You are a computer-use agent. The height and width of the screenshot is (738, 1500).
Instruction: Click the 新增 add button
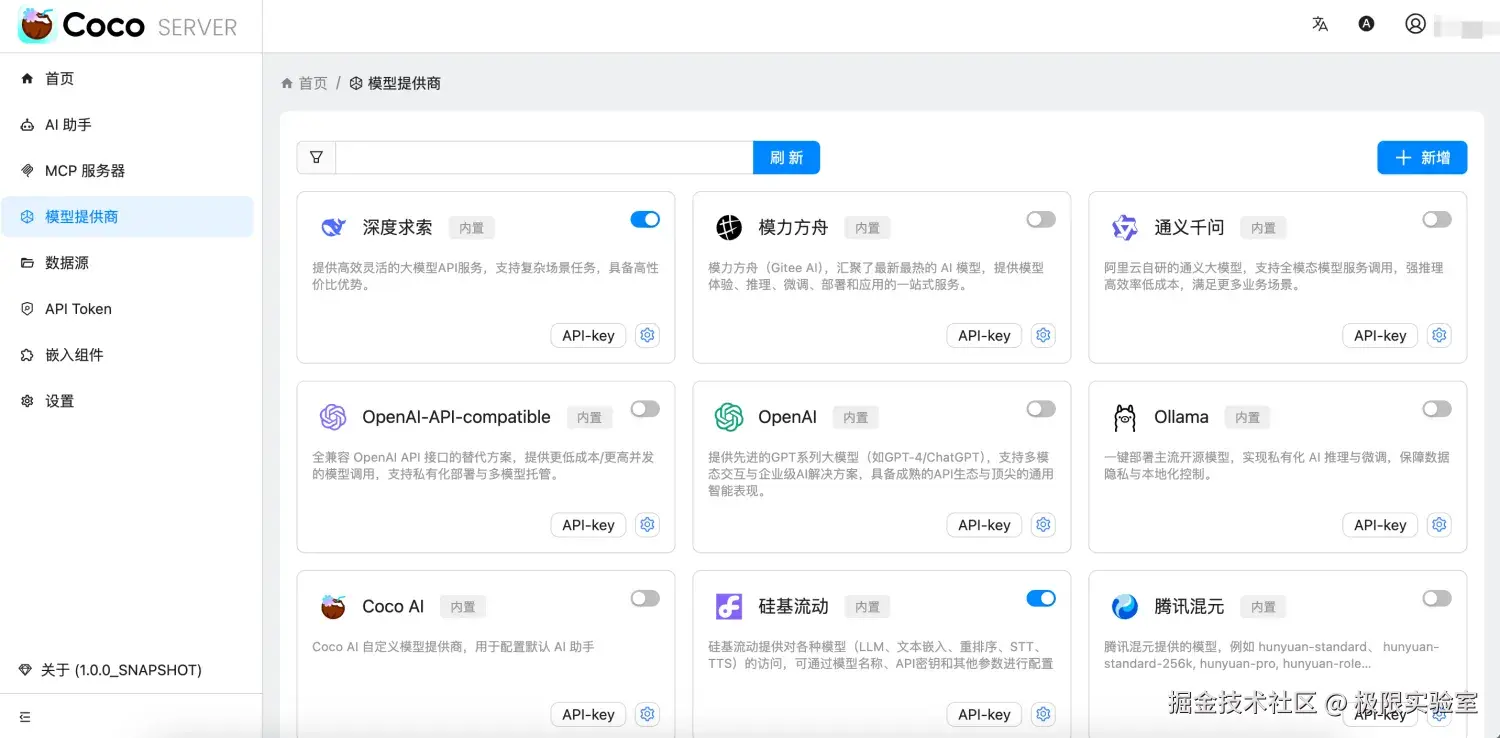(x=1422, y=157)
